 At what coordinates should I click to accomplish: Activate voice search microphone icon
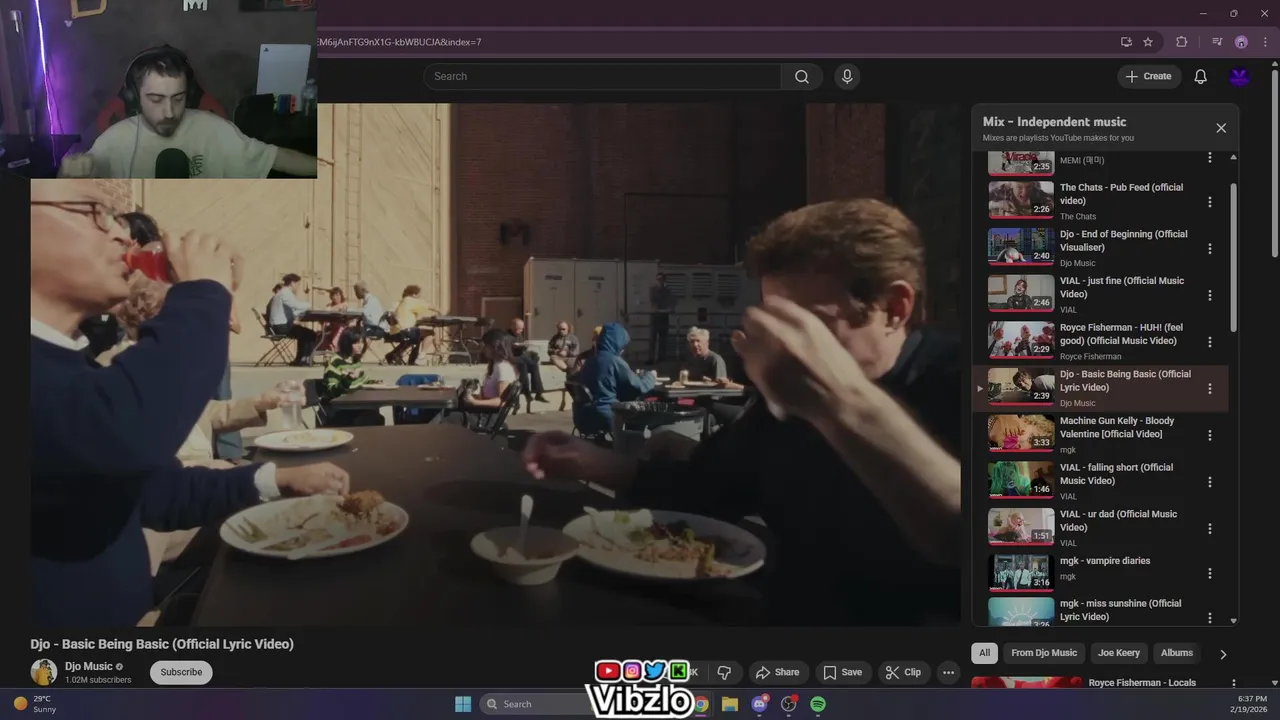pyautogui.click(x=847, y=77)
